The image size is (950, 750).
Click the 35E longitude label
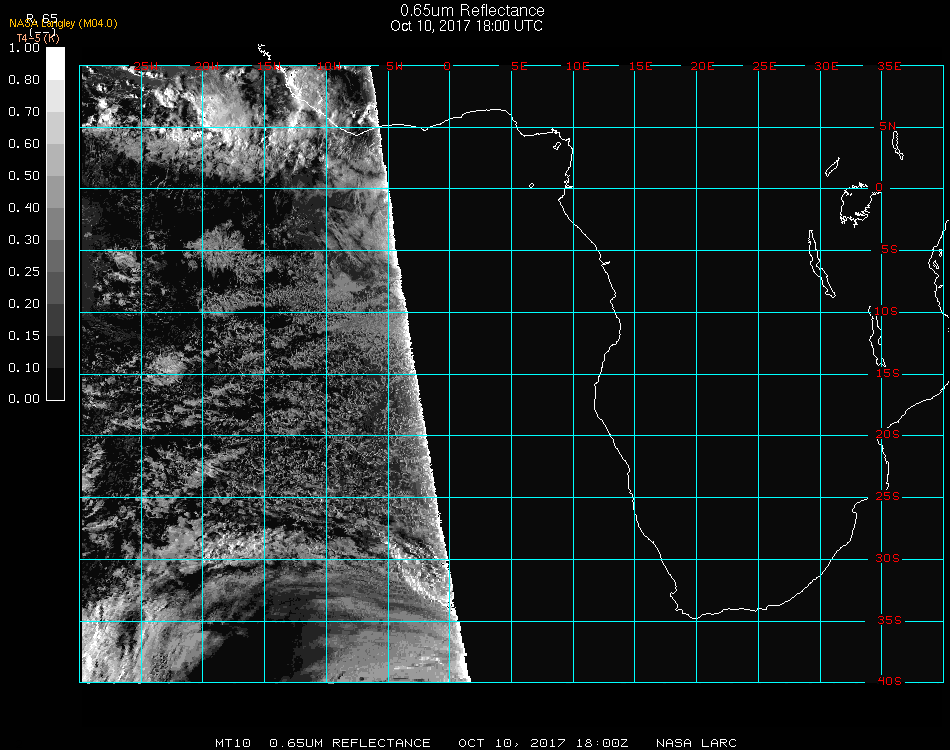889,66
